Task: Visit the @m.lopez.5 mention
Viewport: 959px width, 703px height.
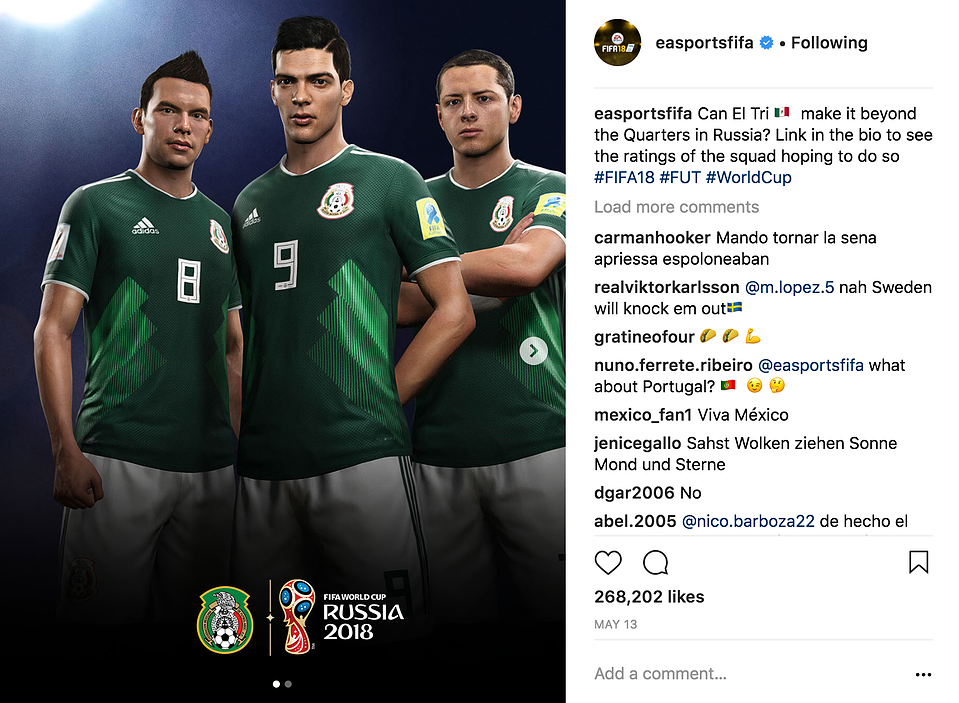Action: pos(789,288)
